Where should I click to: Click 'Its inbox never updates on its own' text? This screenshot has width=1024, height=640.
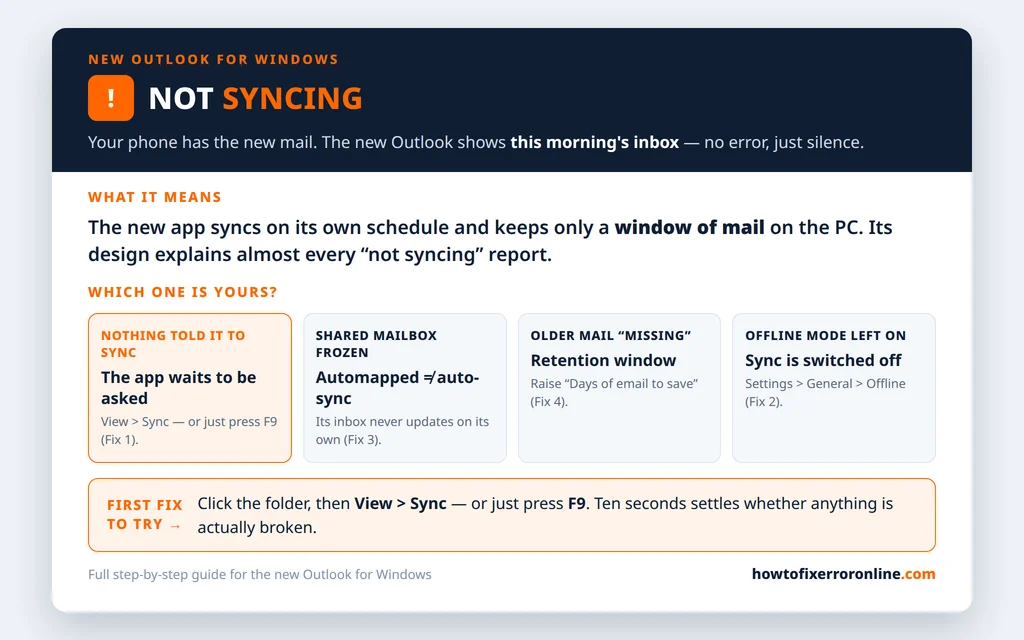402,430
